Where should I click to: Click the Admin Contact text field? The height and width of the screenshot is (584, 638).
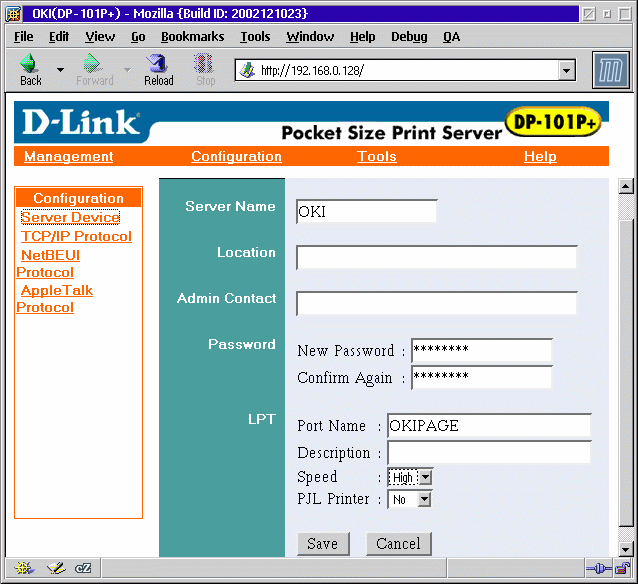coord(437,303)
